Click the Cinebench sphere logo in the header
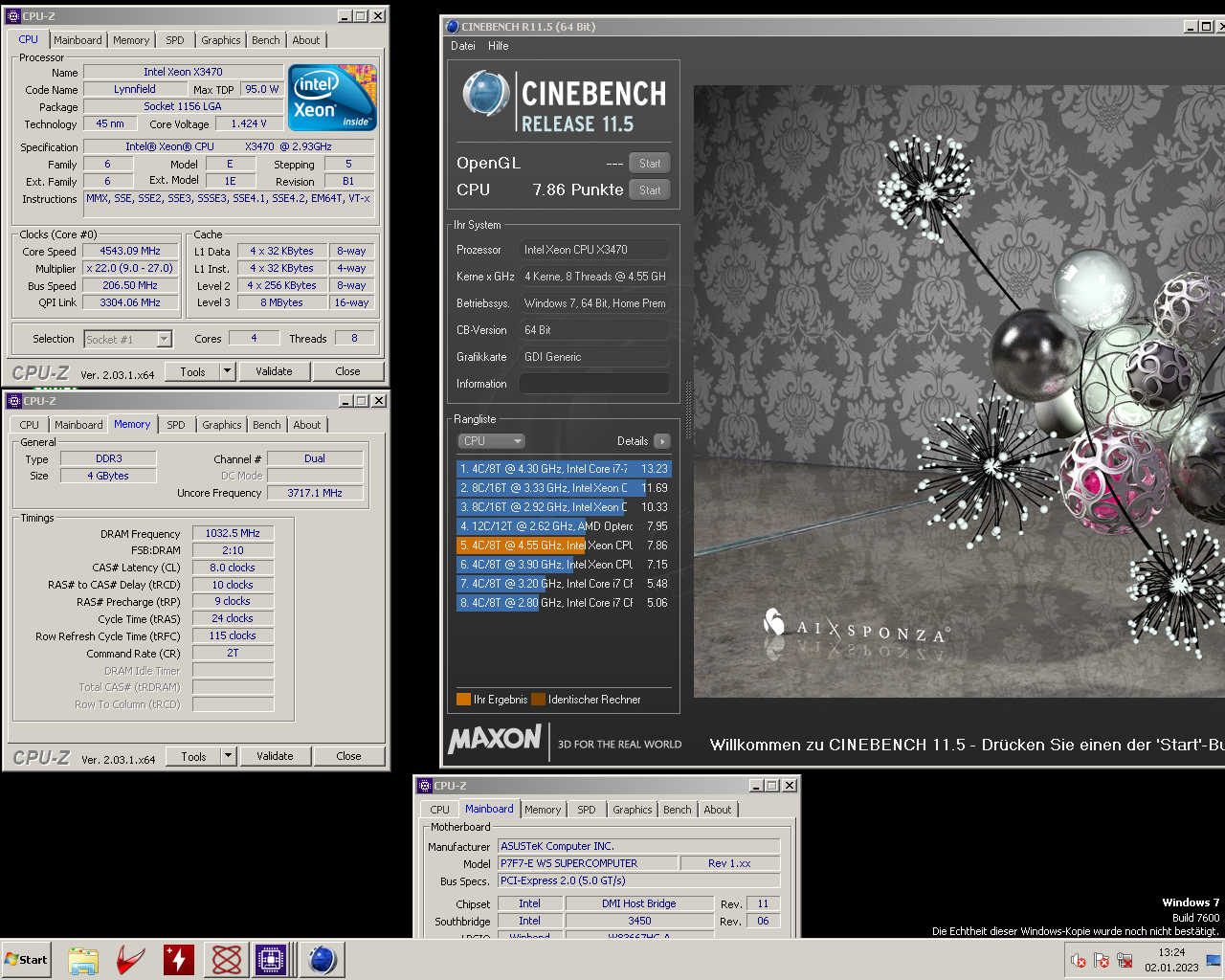Screen dimensions: 1225x980 [x=485, y=95]
